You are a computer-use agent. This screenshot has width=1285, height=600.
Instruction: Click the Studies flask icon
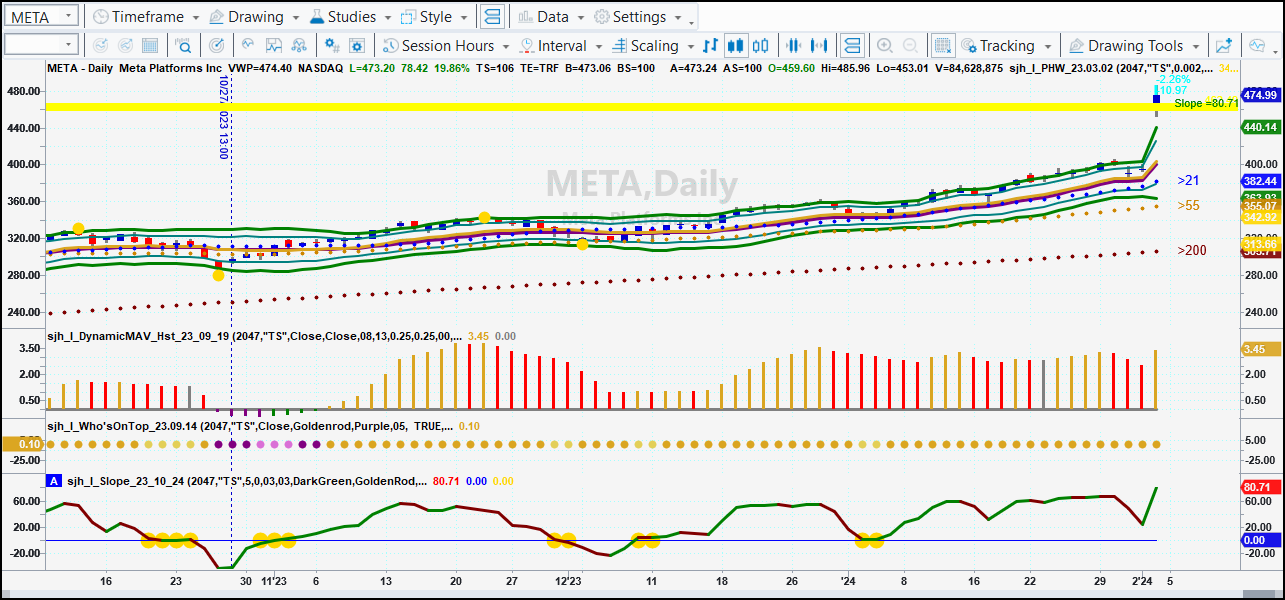[316, 17]
